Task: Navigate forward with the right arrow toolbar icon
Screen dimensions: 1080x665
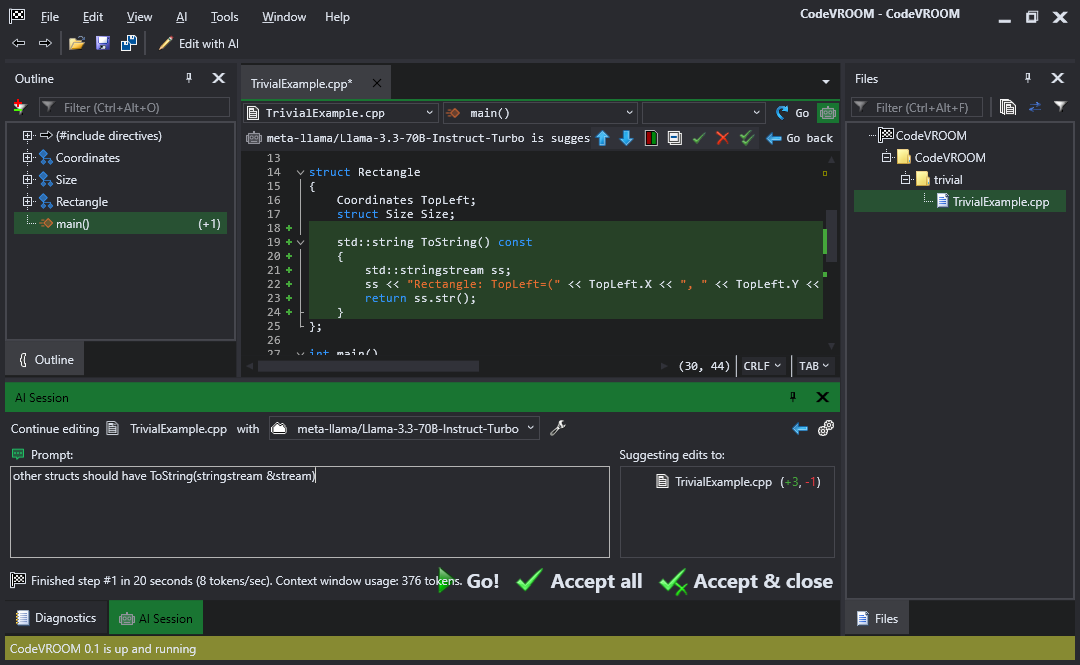Action: pyautogui.click(x=45, y=43)
